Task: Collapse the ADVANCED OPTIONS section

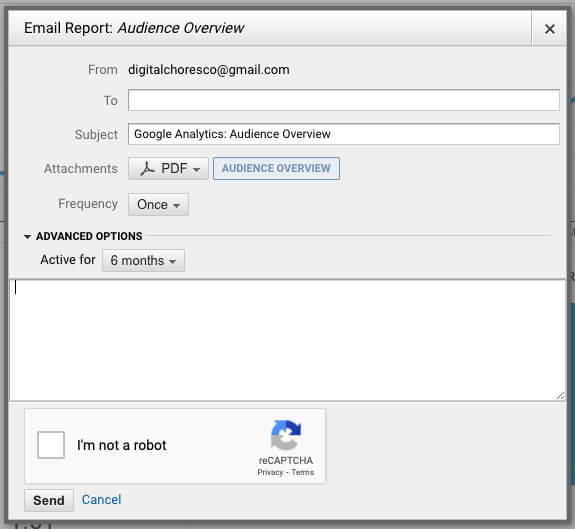Action: pyautogui.click(x=83, y=236)
